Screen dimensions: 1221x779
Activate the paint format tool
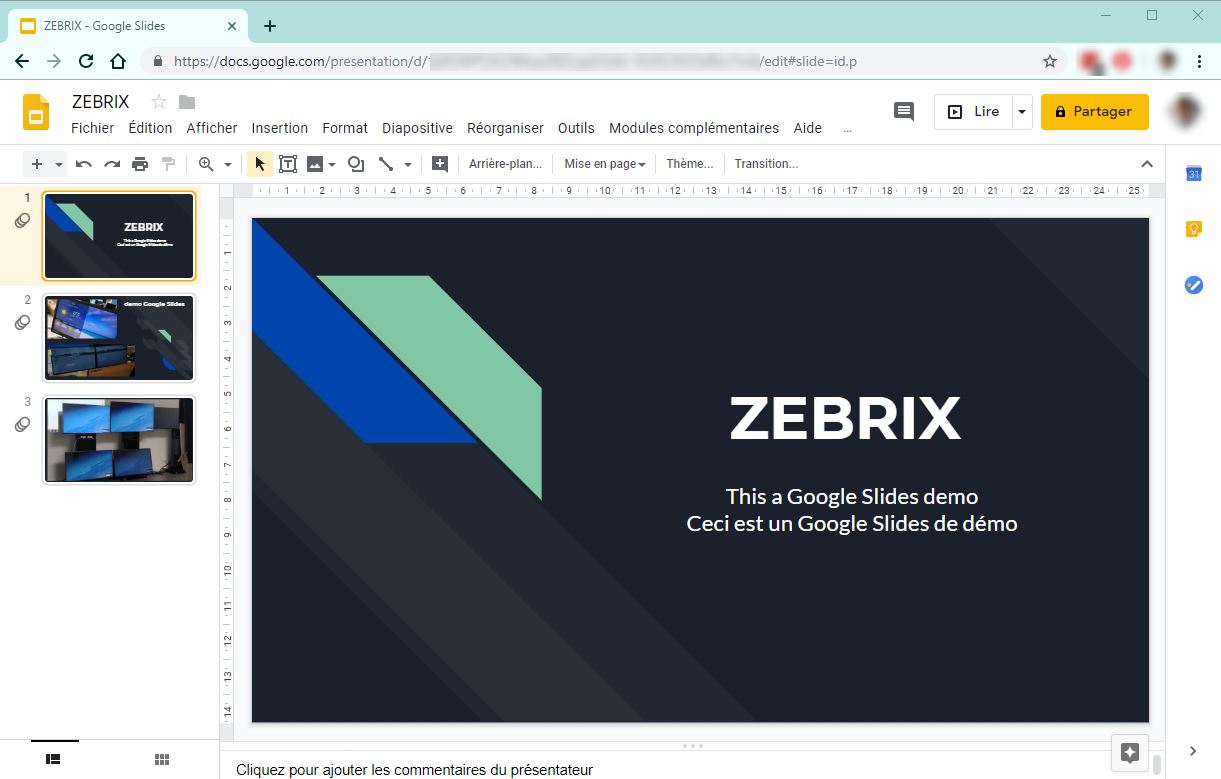(168, 164)
